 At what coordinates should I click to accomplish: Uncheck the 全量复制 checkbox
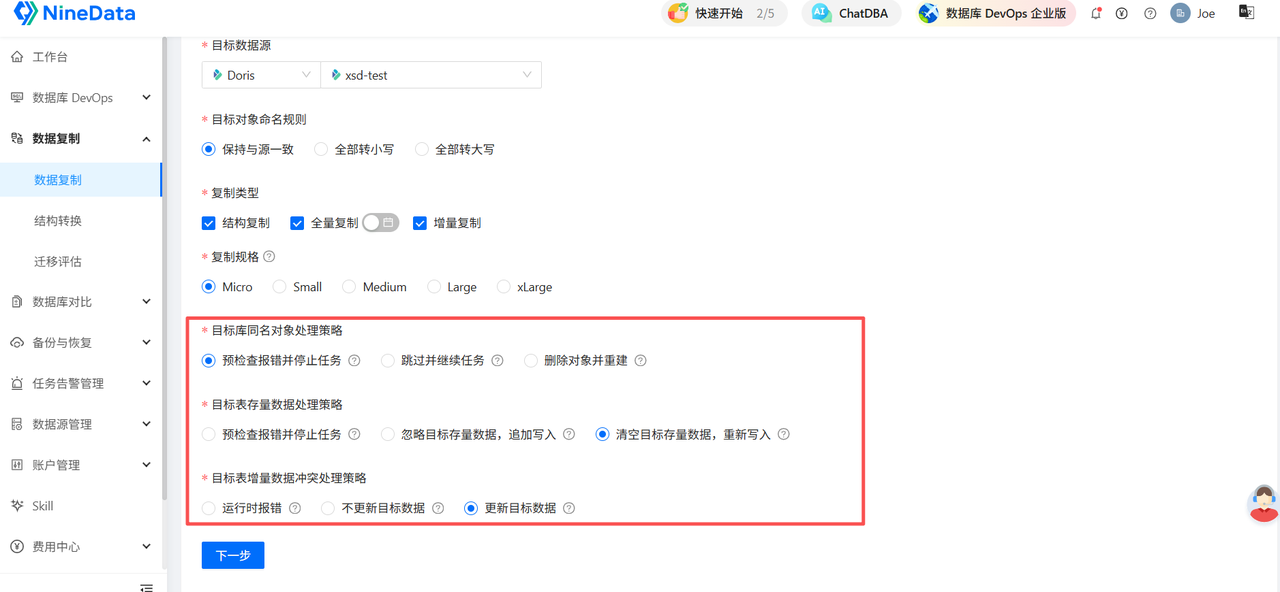297,223
